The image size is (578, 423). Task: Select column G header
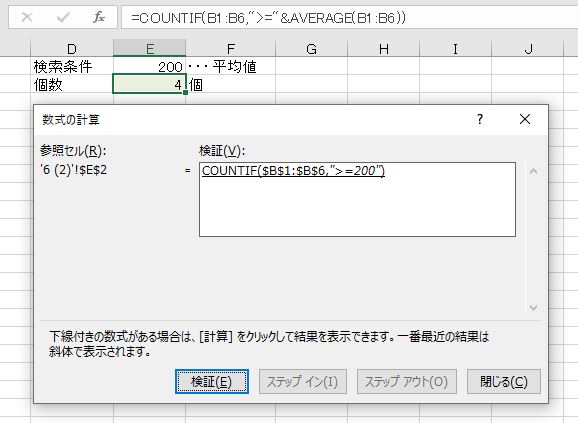pos(311,49)
